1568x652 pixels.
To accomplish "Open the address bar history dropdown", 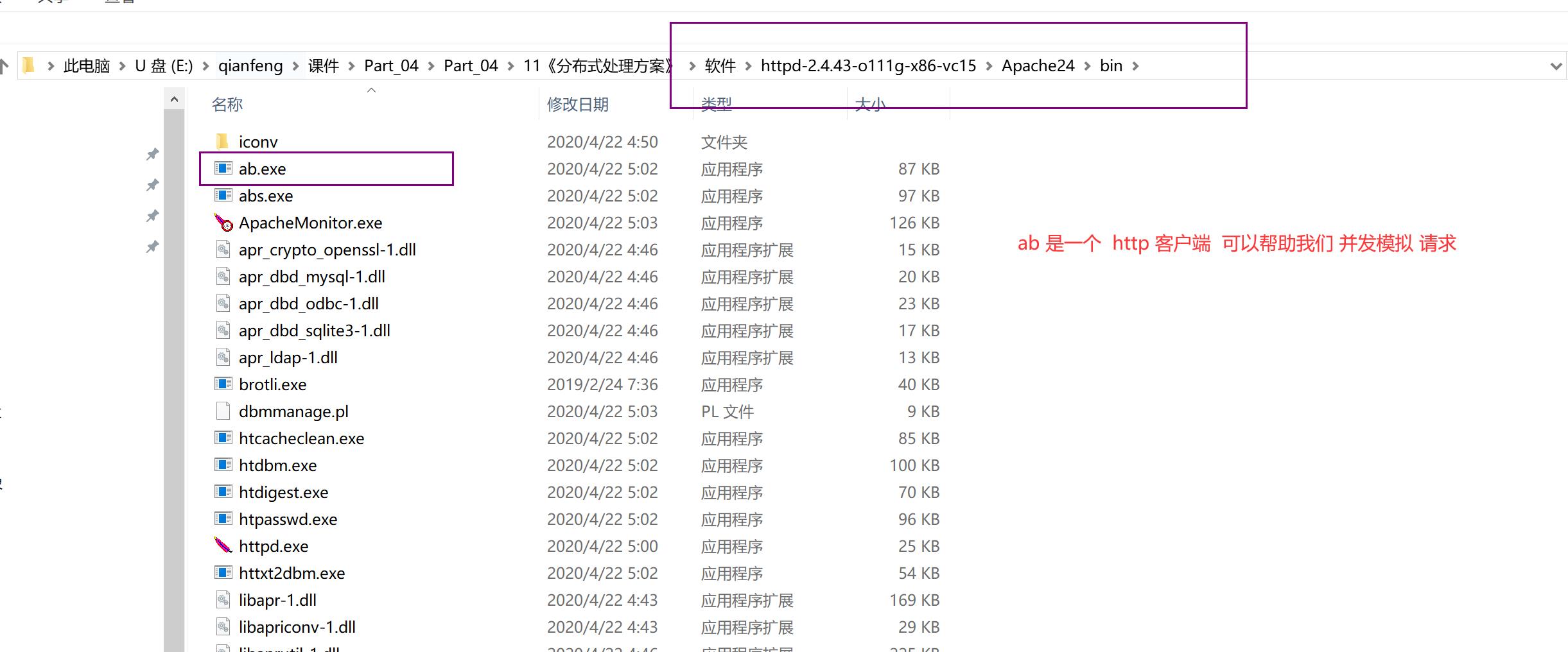I will pos(1556,65).
